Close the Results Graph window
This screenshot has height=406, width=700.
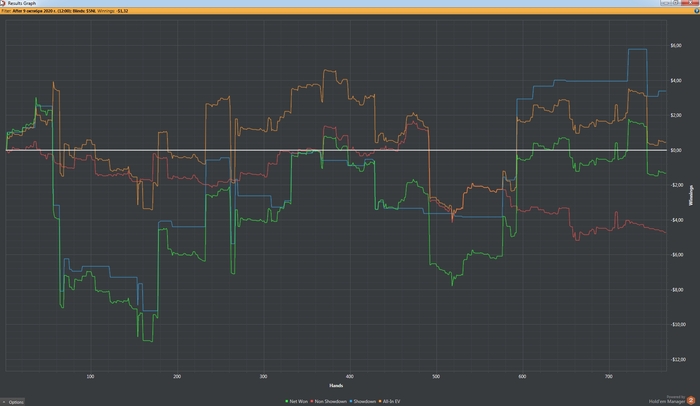coord(691,3)
